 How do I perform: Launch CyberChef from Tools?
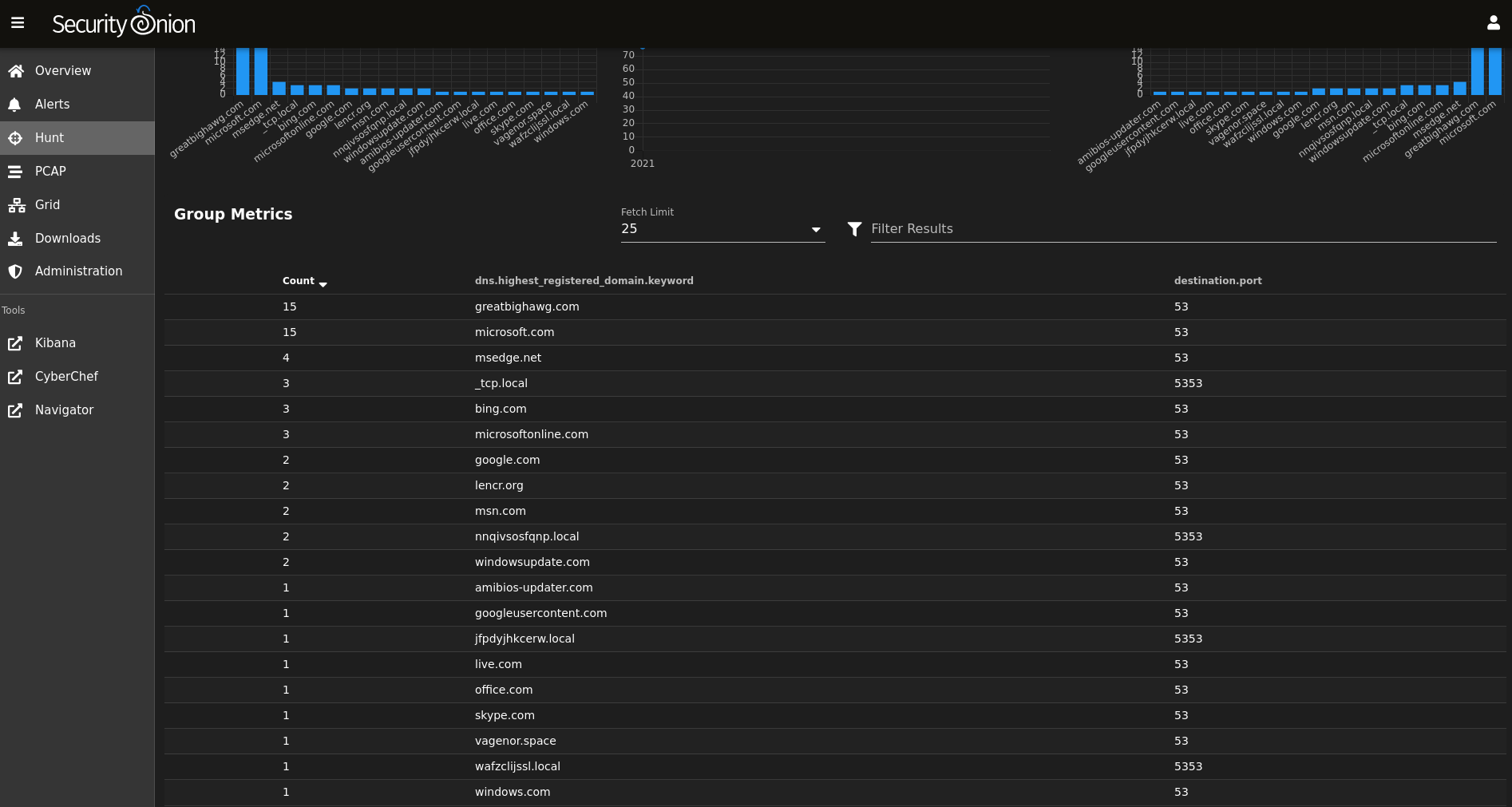coord(77,377)
